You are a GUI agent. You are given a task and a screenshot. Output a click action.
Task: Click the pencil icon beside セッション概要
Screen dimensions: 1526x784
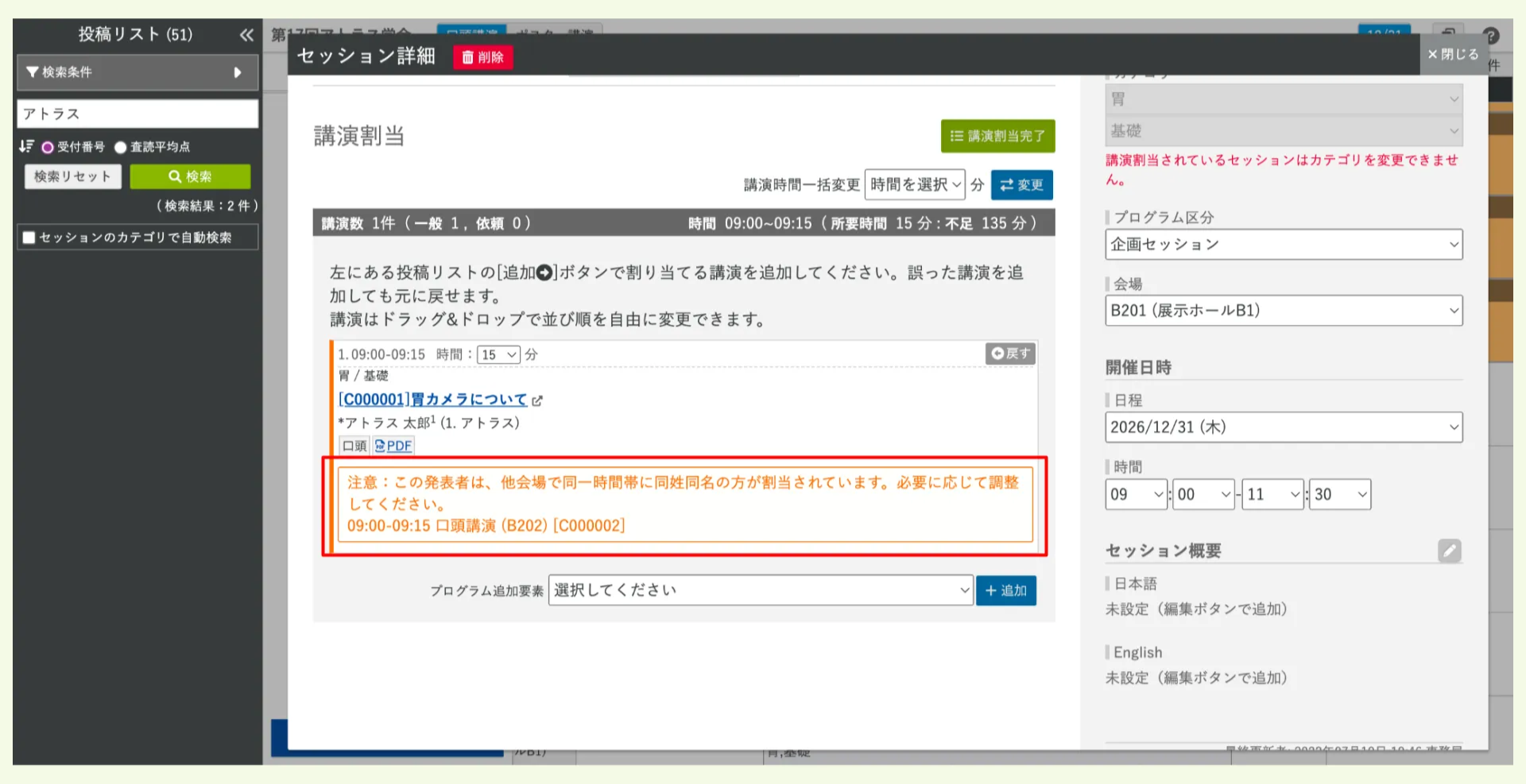(x=1450, y=550)
